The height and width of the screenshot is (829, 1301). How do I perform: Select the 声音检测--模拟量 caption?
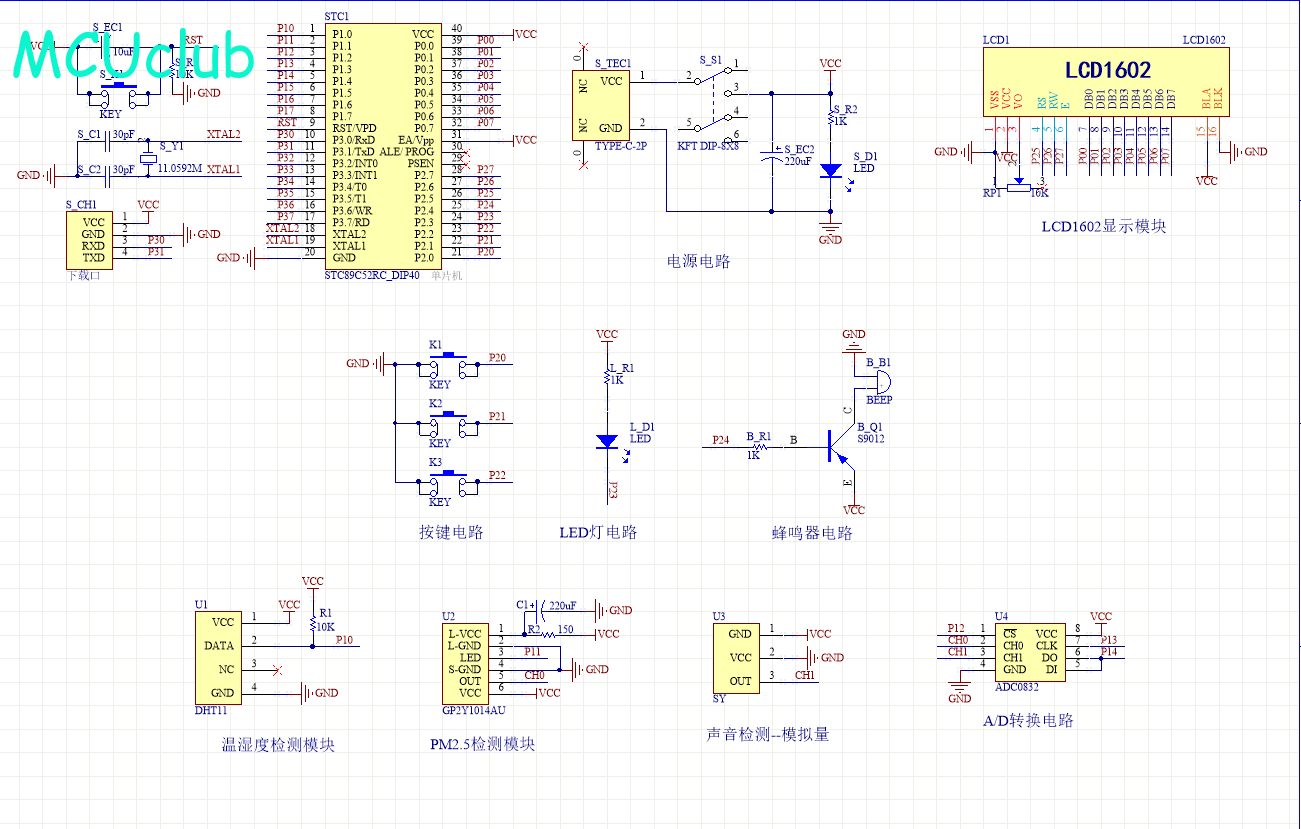pos(768,735)
